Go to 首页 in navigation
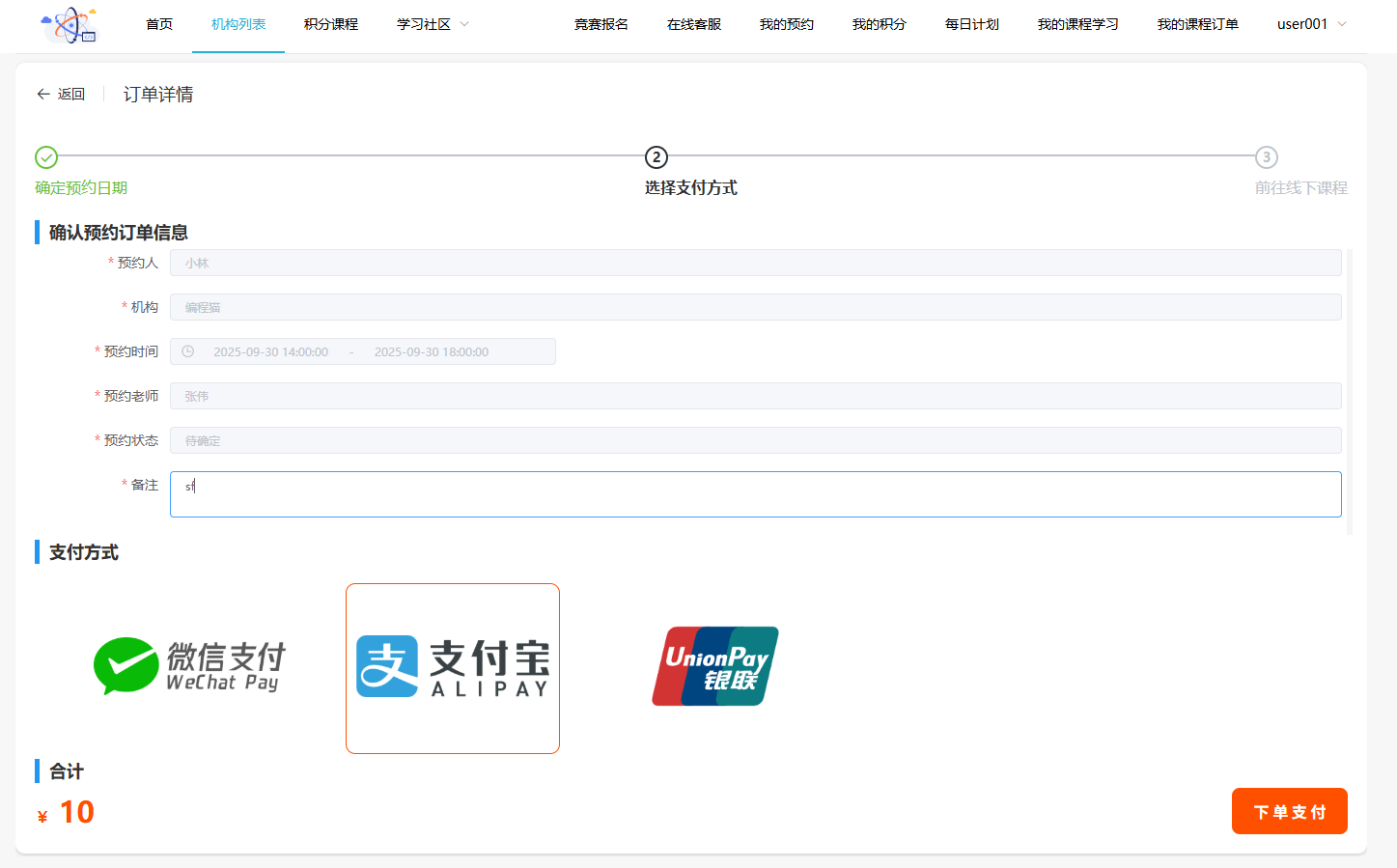This screenshot has height=868, width=1397. pyautogui.click(x=159, y=24)
